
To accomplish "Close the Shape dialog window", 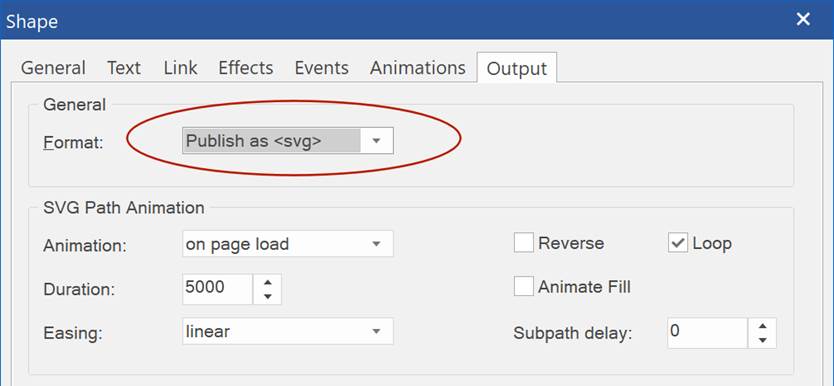I will tap(803, 20).
